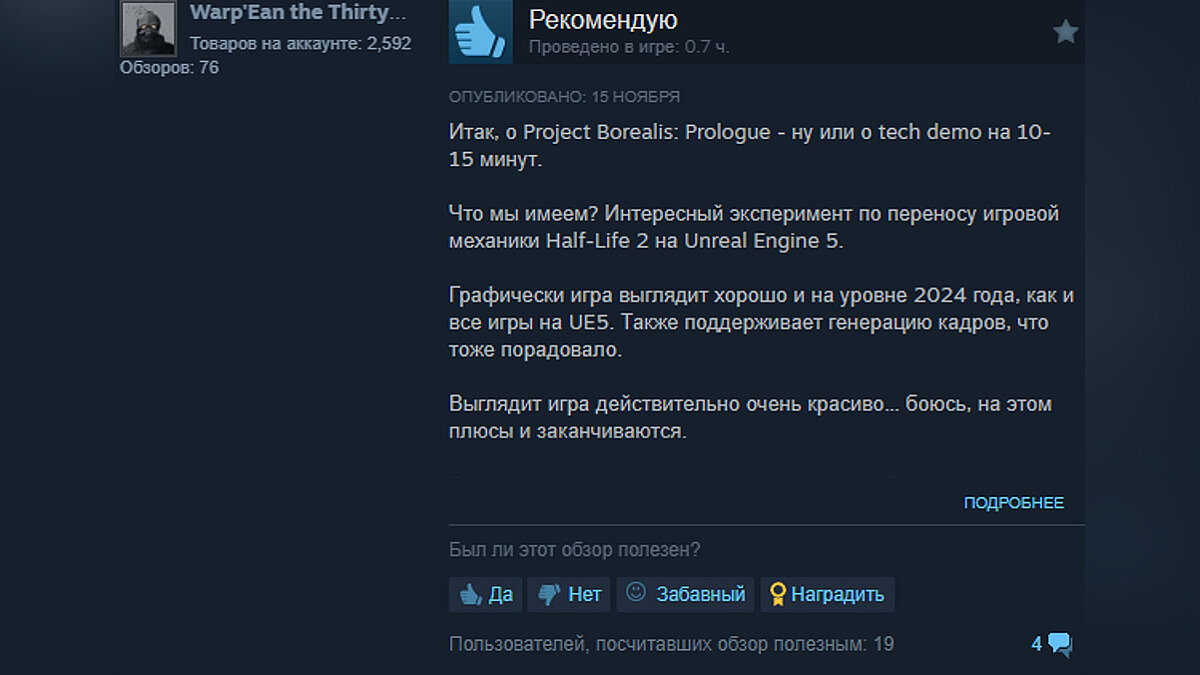
Task: Click the smiley icon in Забавный button
Action: click(x=636, y=592)
